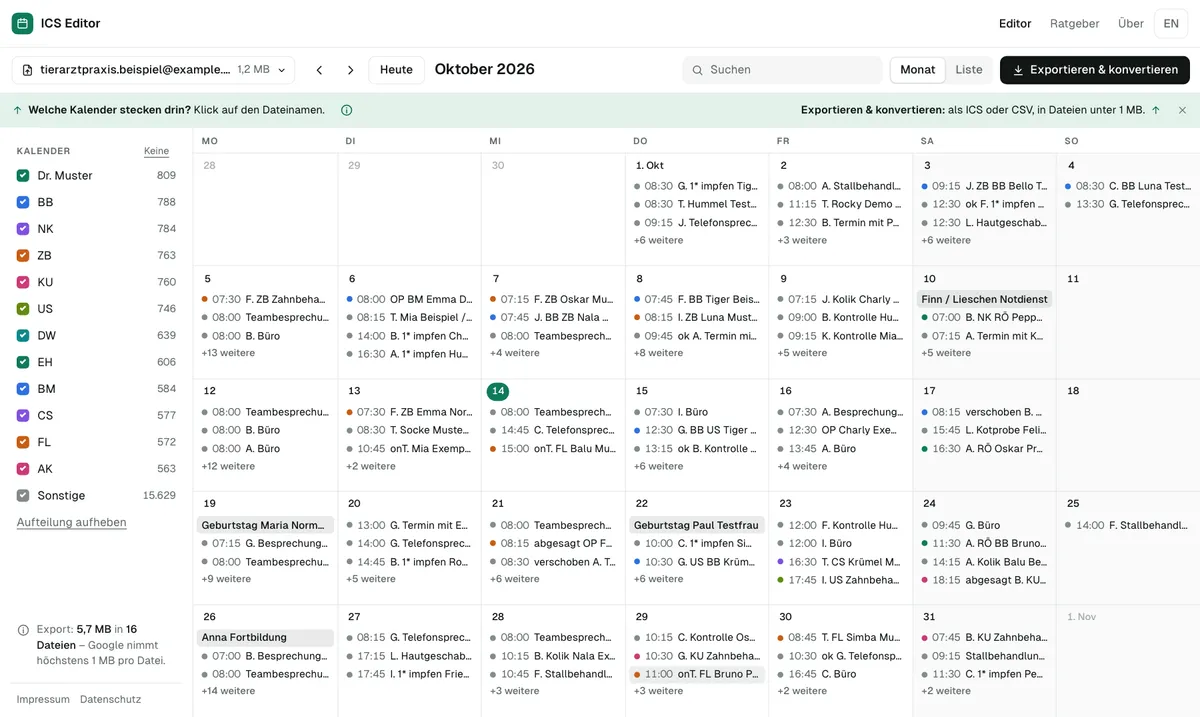Open the 'Finn / Lieschen Notdienst' event

tap(985, 299)
